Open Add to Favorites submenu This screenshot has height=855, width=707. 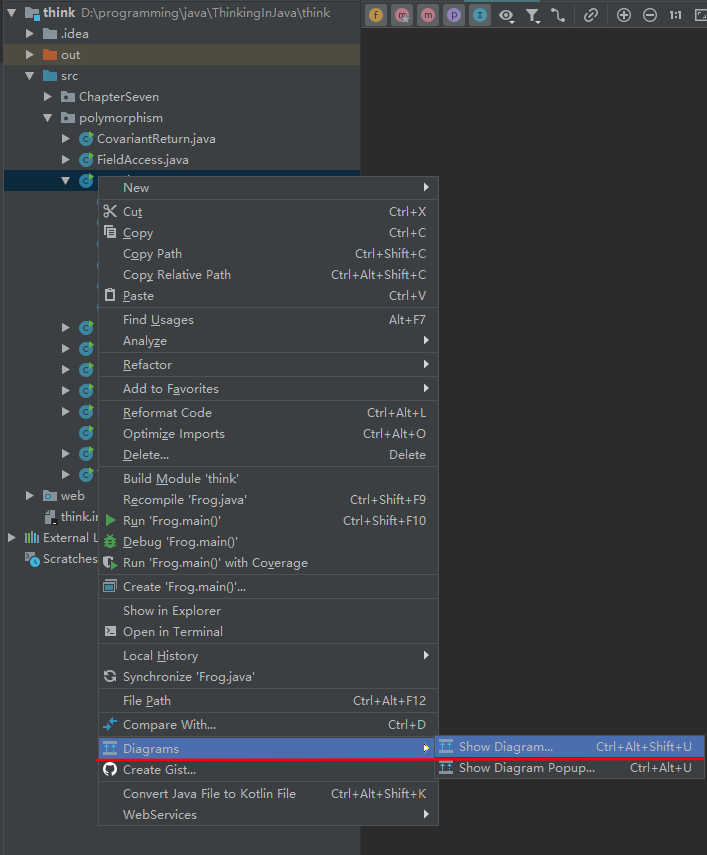(268, 389)
